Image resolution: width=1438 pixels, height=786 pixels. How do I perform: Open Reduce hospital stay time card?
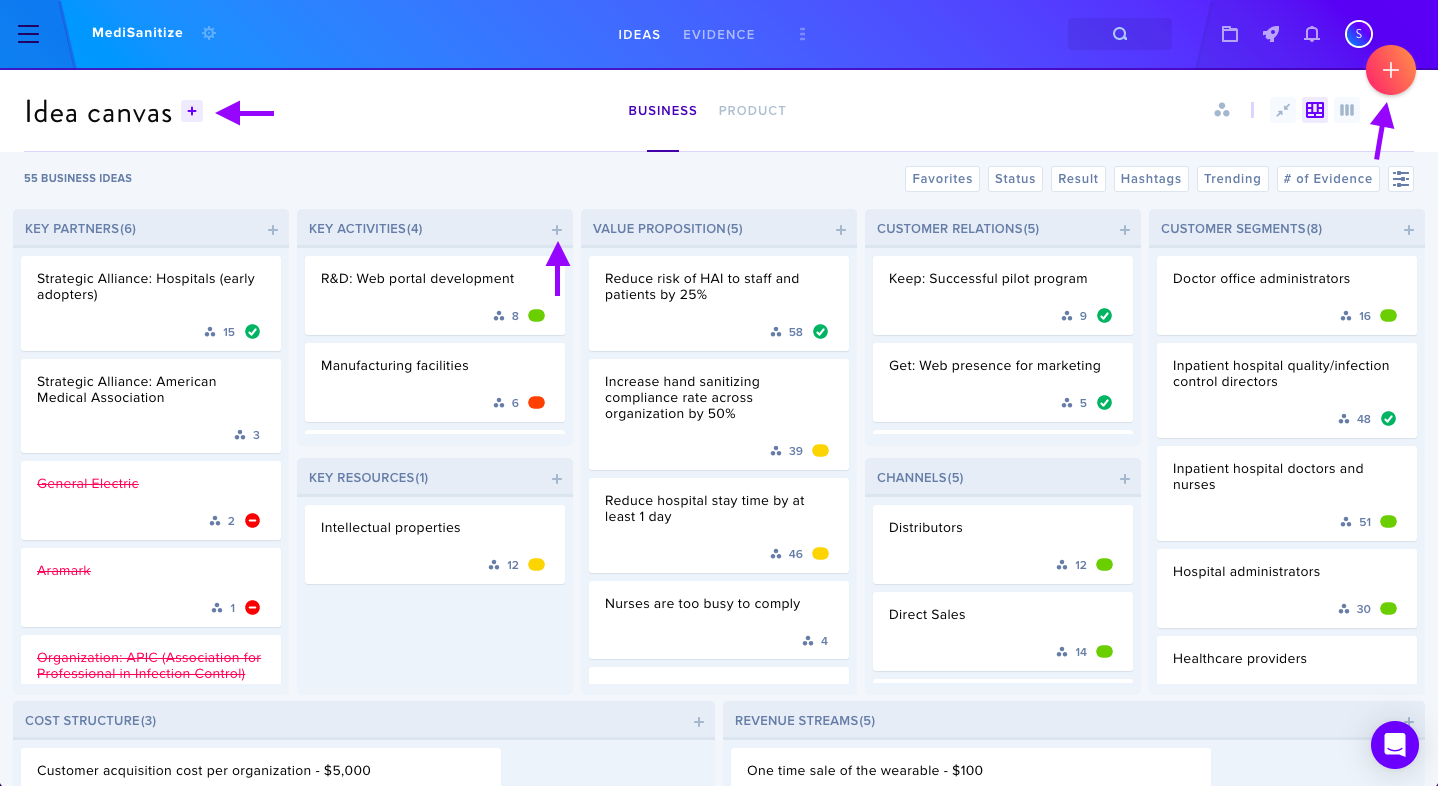(719, 525)
